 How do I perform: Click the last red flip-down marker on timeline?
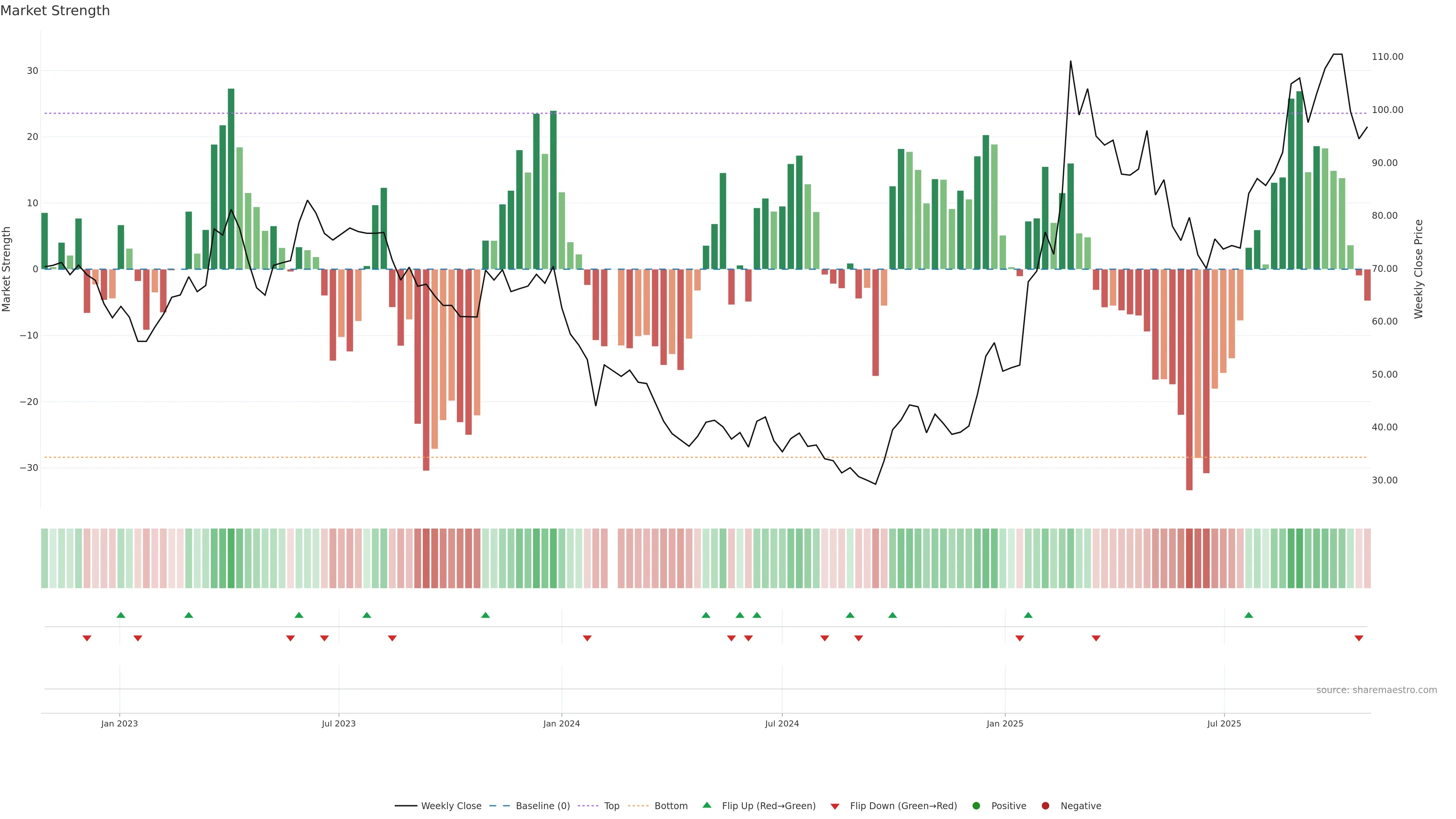1359,638
